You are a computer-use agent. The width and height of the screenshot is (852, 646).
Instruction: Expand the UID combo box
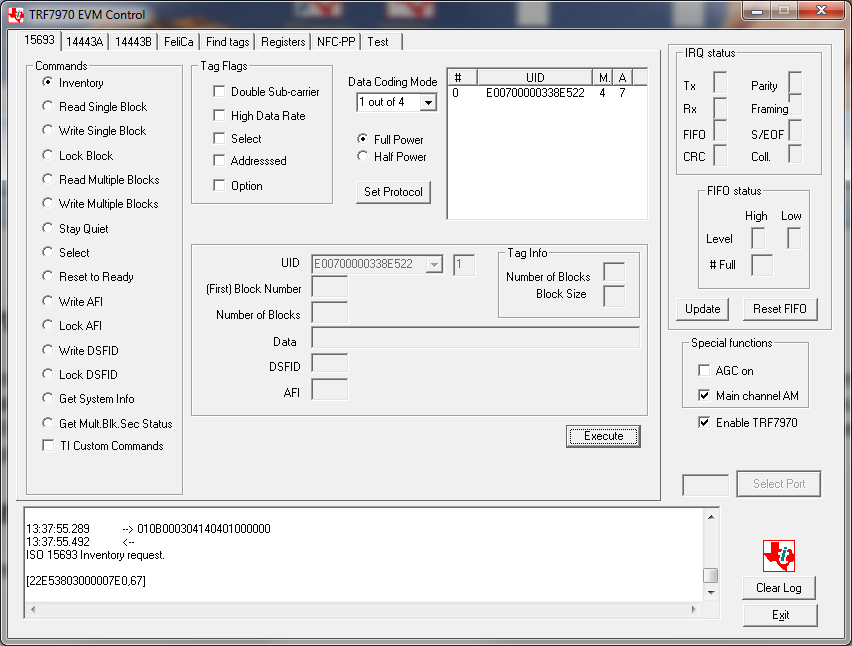435,263
